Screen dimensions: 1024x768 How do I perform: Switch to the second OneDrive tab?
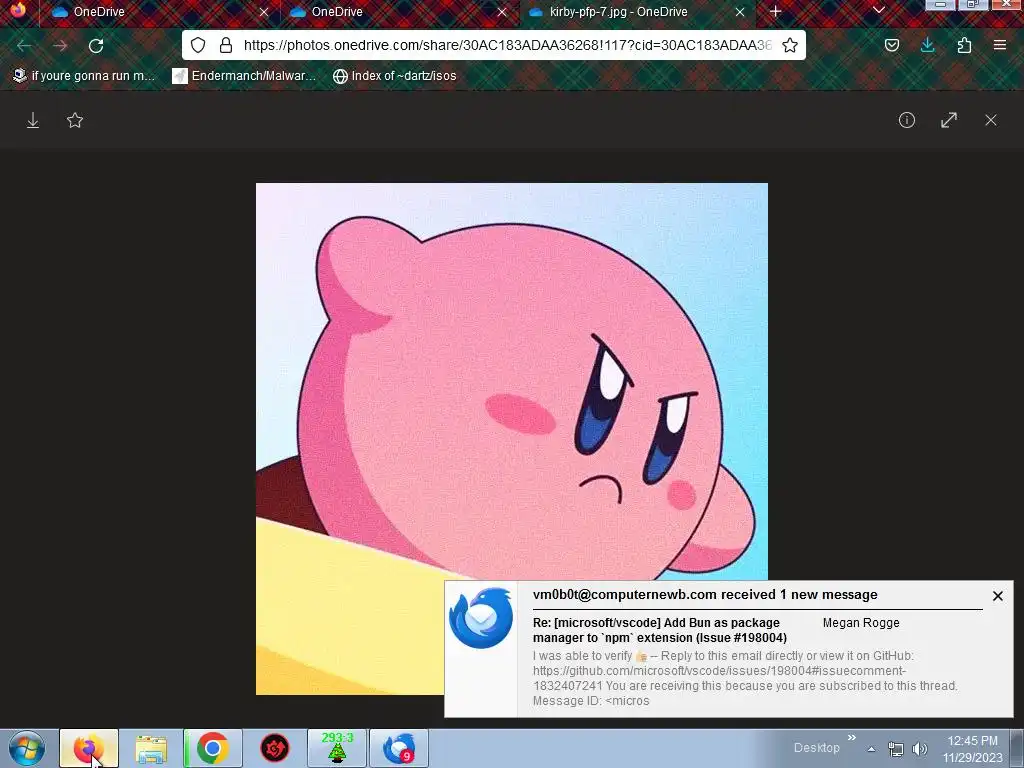pyautogui.click(x=398, y=12)
